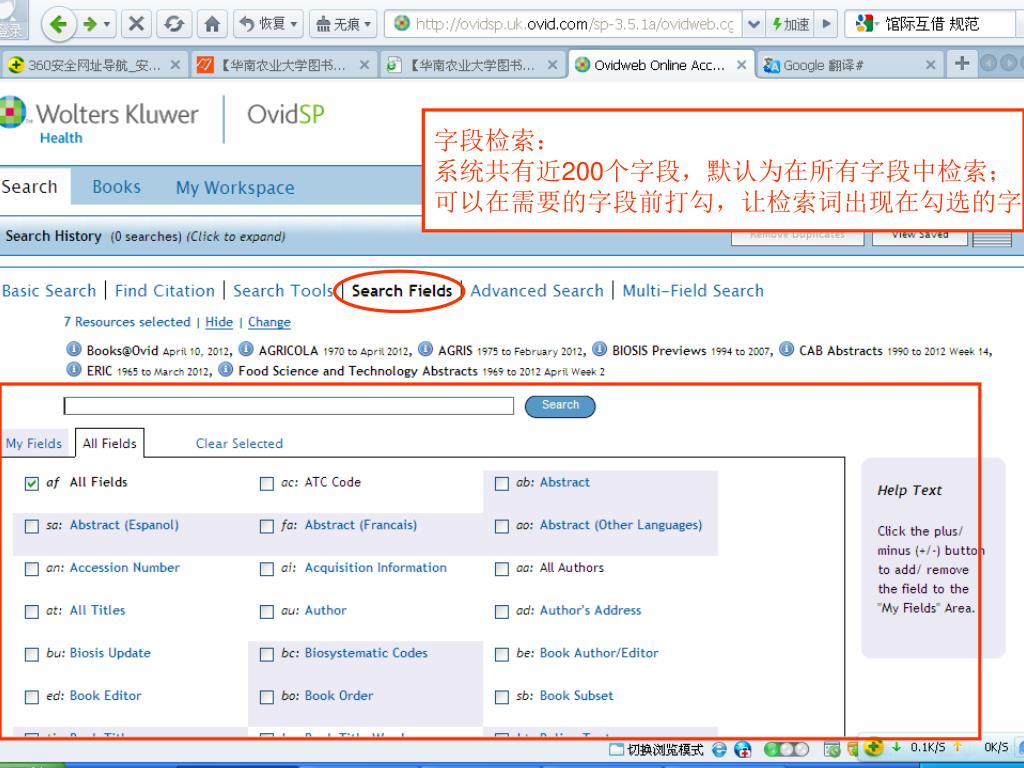Hide the selected resources list
Viewport: 1024px width, 768px height.
pyautogui.click(x=219, y=322)
